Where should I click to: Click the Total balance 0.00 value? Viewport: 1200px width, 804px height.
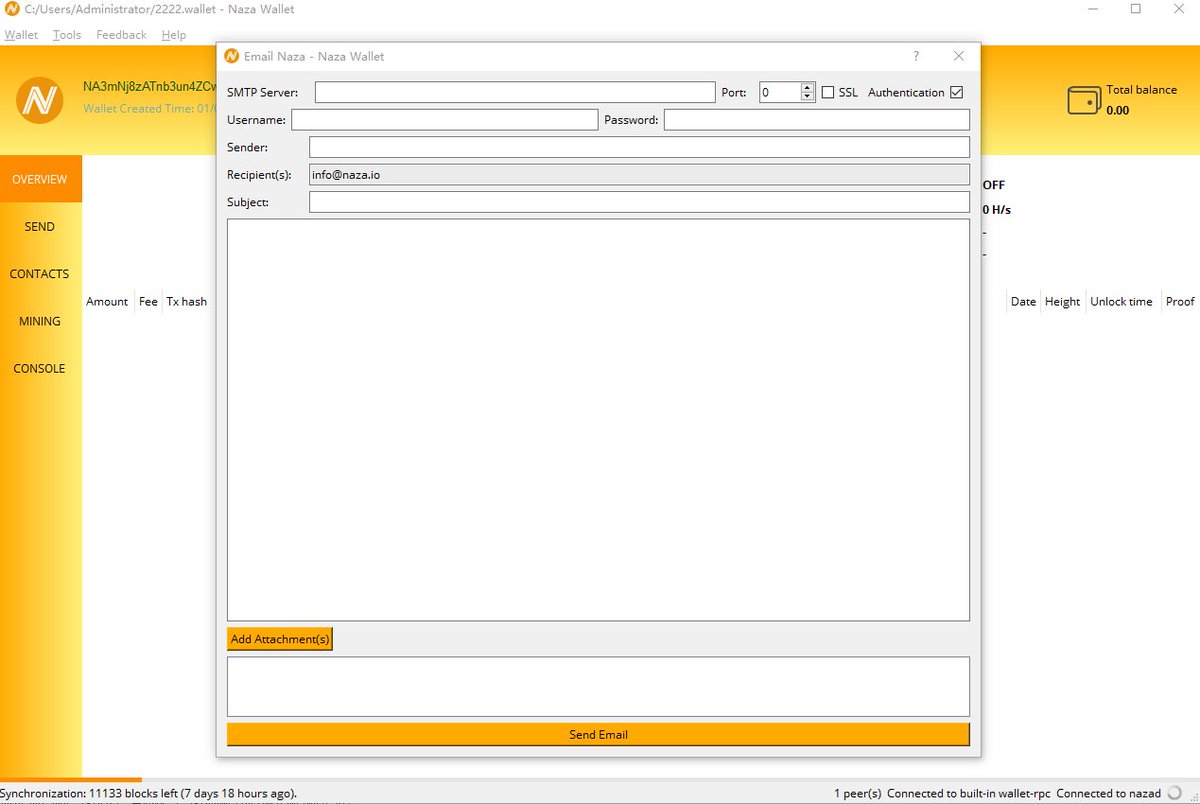[x=1117, y=110]
